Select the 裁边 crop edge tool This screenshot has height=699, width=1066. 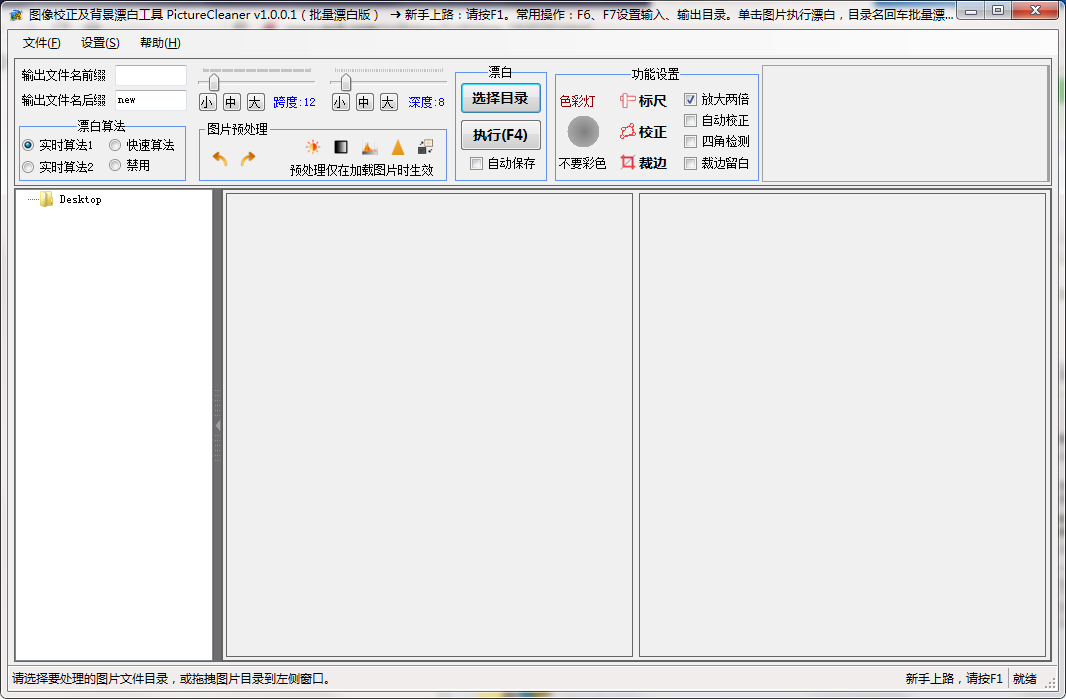pos(643,163)
